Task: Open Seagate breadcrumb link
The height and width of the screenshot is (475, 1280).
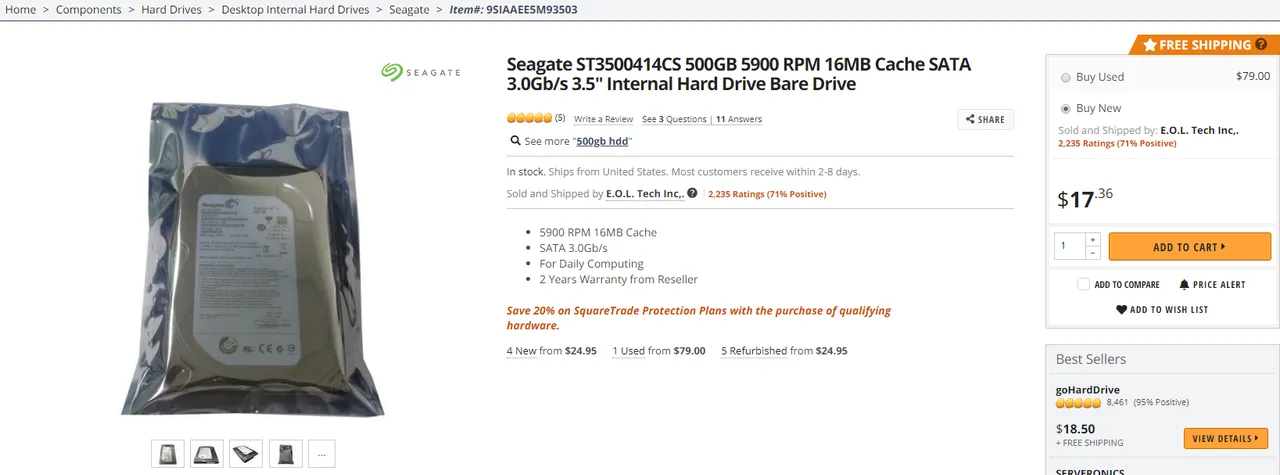Action: tap(409, 9)
